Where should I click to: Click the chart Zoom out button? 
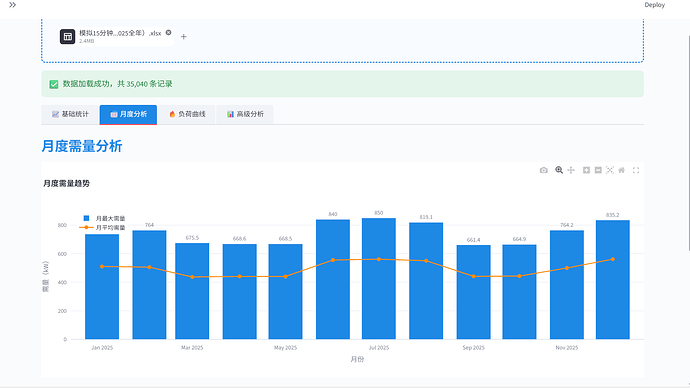tap(598, 170)
